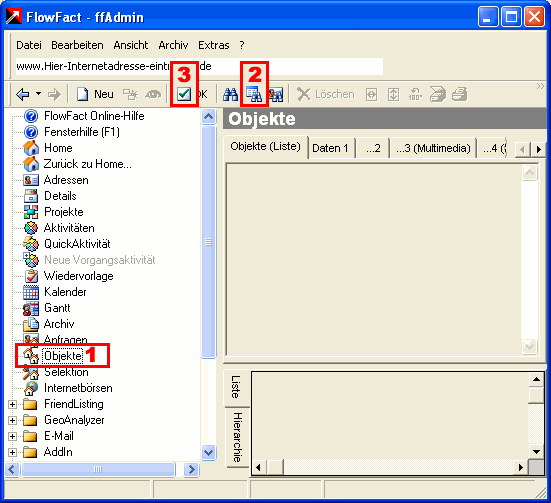Click the Gantt icon in tree
Viewport: 551px width, 503px height.
tap(31, 308)
